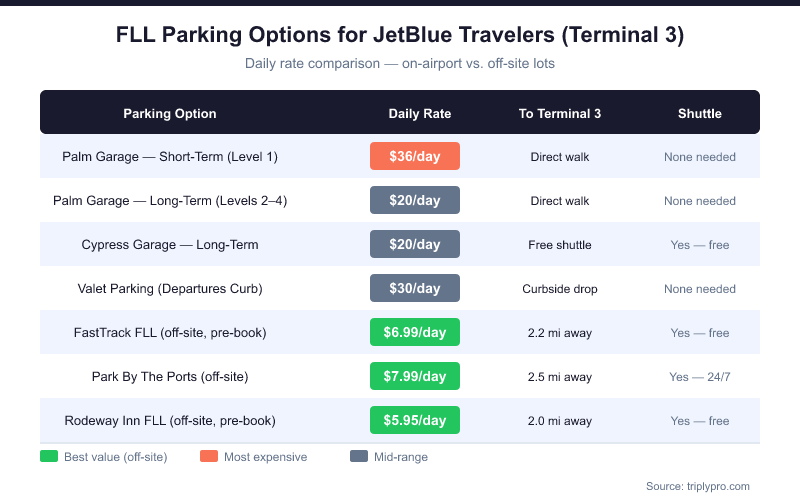
Task: Select FastTrack FLL off-site row label
Action: (x=170, y=333)
